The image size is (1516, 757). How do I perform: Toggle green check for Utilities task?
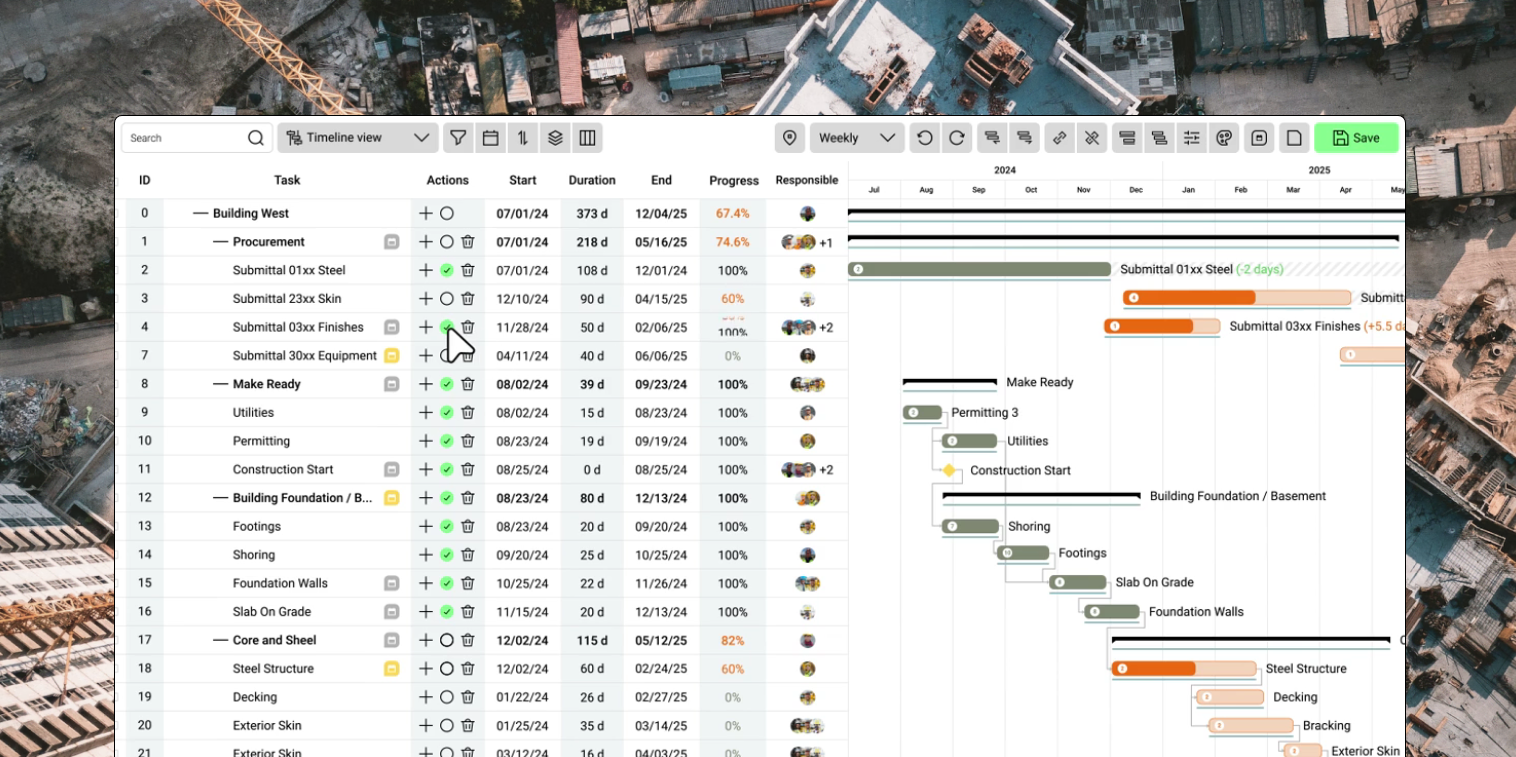pyautogui.click(x=447, y=413)
